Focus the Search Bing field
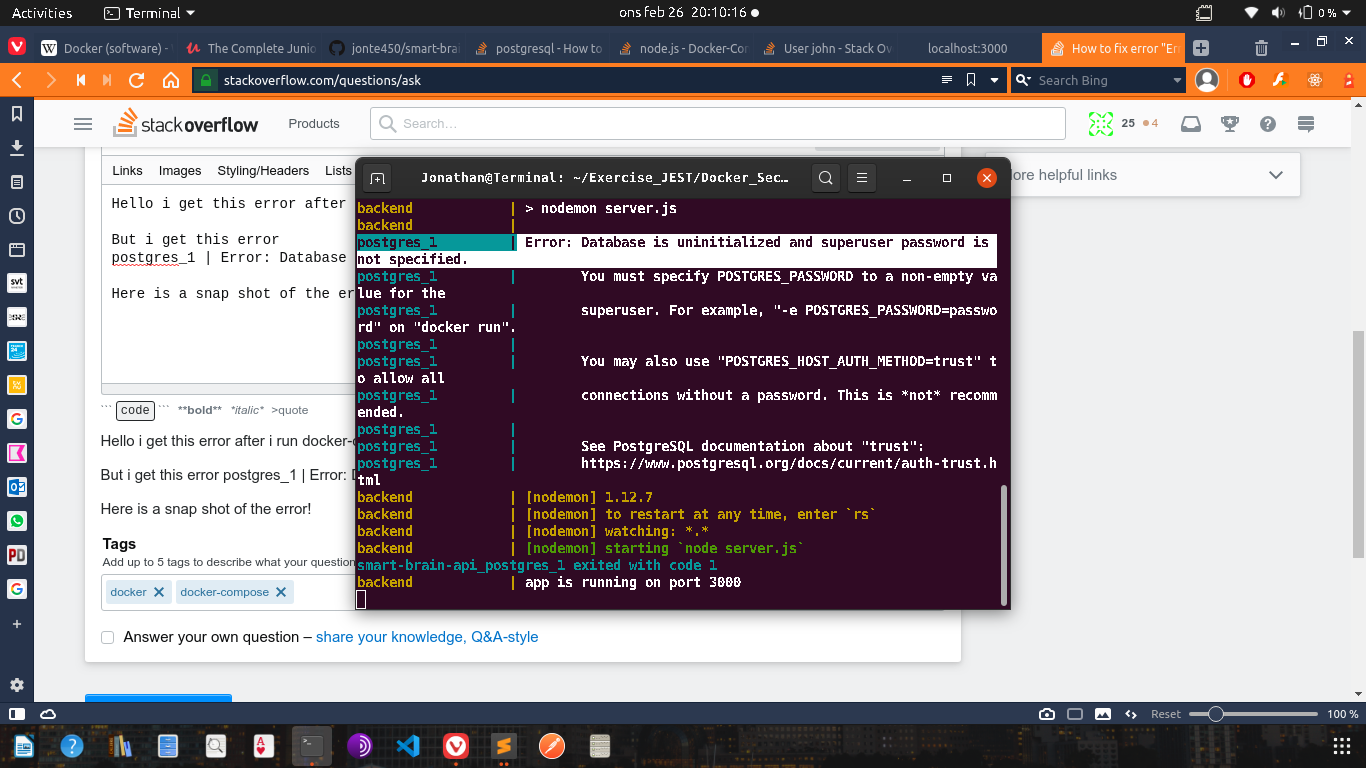Screen dimensions: 1366x768 tap(1104, 80)
